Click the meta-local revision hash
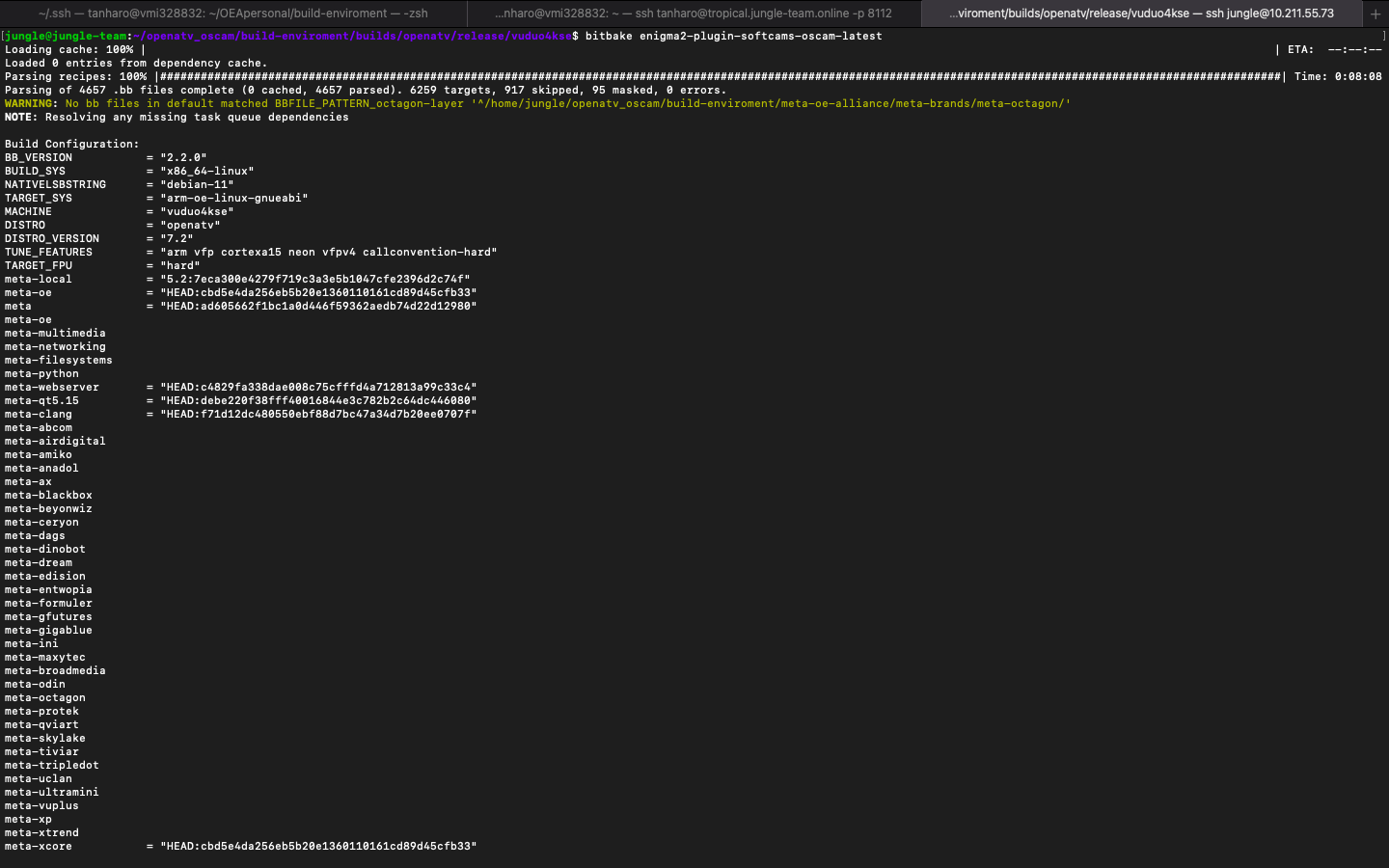Viewport: 1389px width, 868px height. 314,279
